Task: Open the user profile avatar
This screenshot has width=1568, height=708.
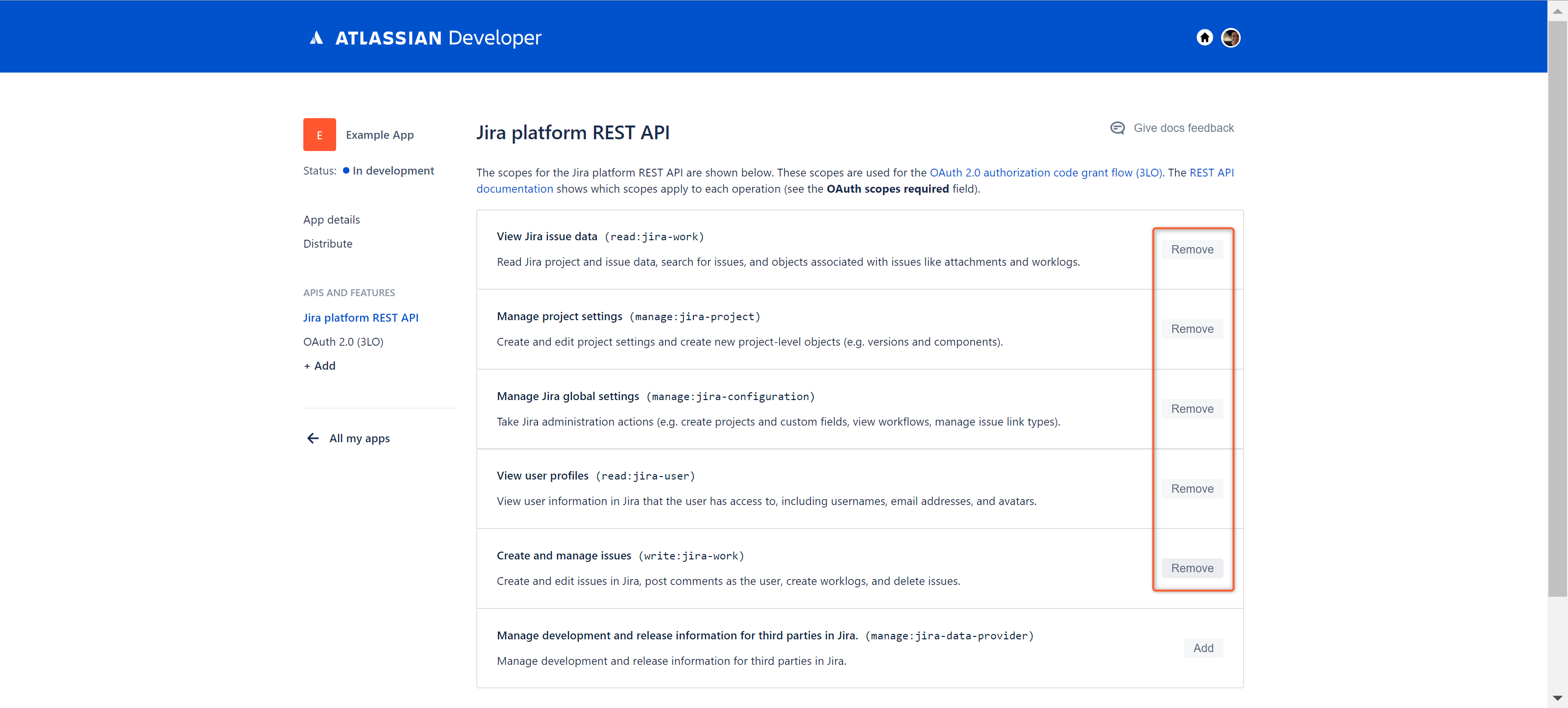Action: tap(1230, 38)
